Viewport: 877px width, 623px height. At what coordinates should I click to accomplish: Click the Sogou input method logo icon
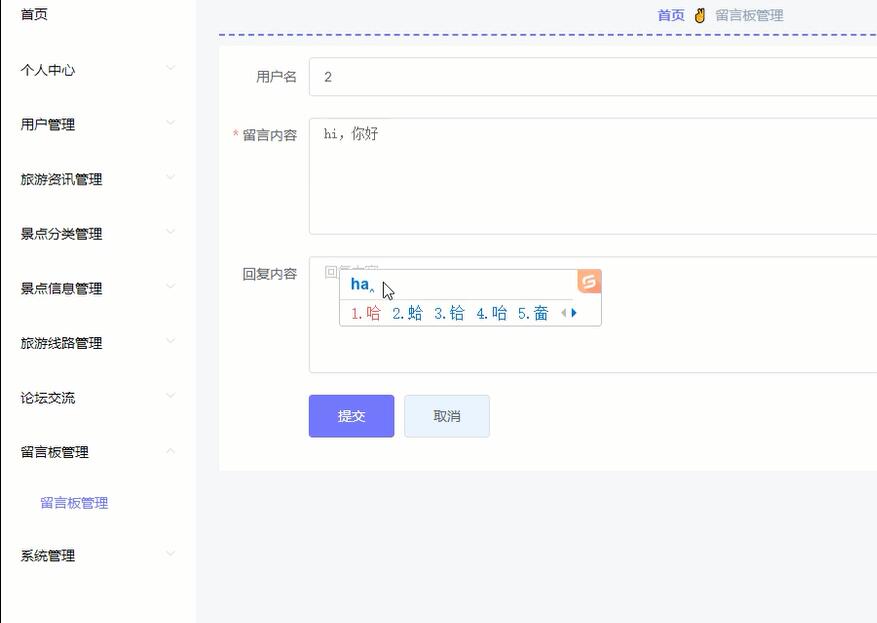[588, 282]
